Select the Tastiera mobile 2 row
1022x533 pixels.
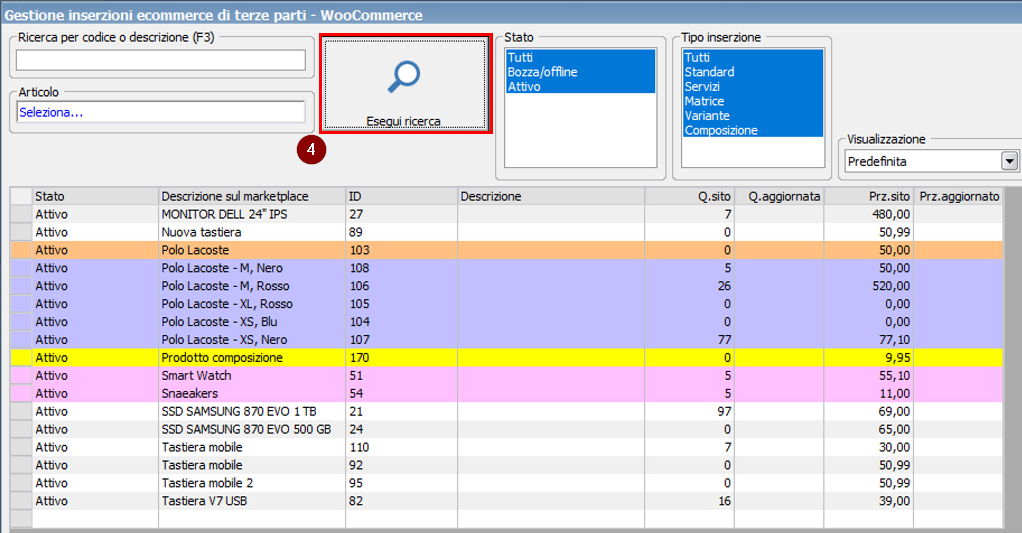(x=506, y=483)
